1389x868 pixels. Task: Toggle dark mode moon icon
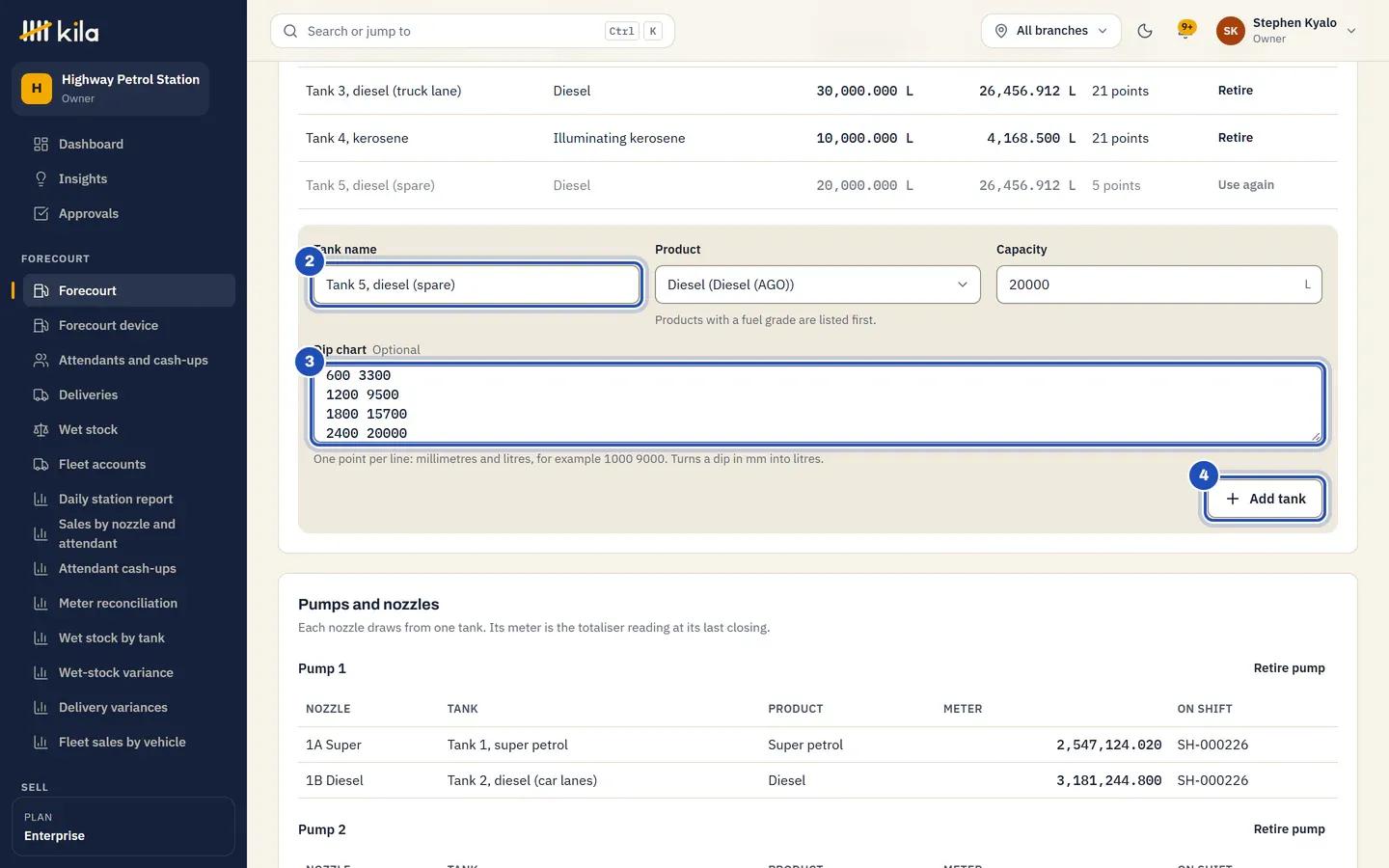coord(1145,31)
